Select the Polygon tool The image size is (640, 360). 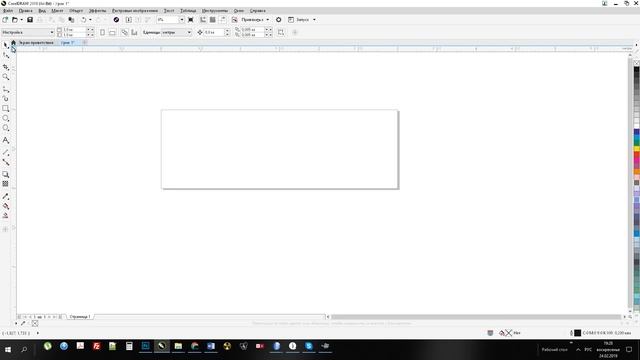(x=6, y=128)
